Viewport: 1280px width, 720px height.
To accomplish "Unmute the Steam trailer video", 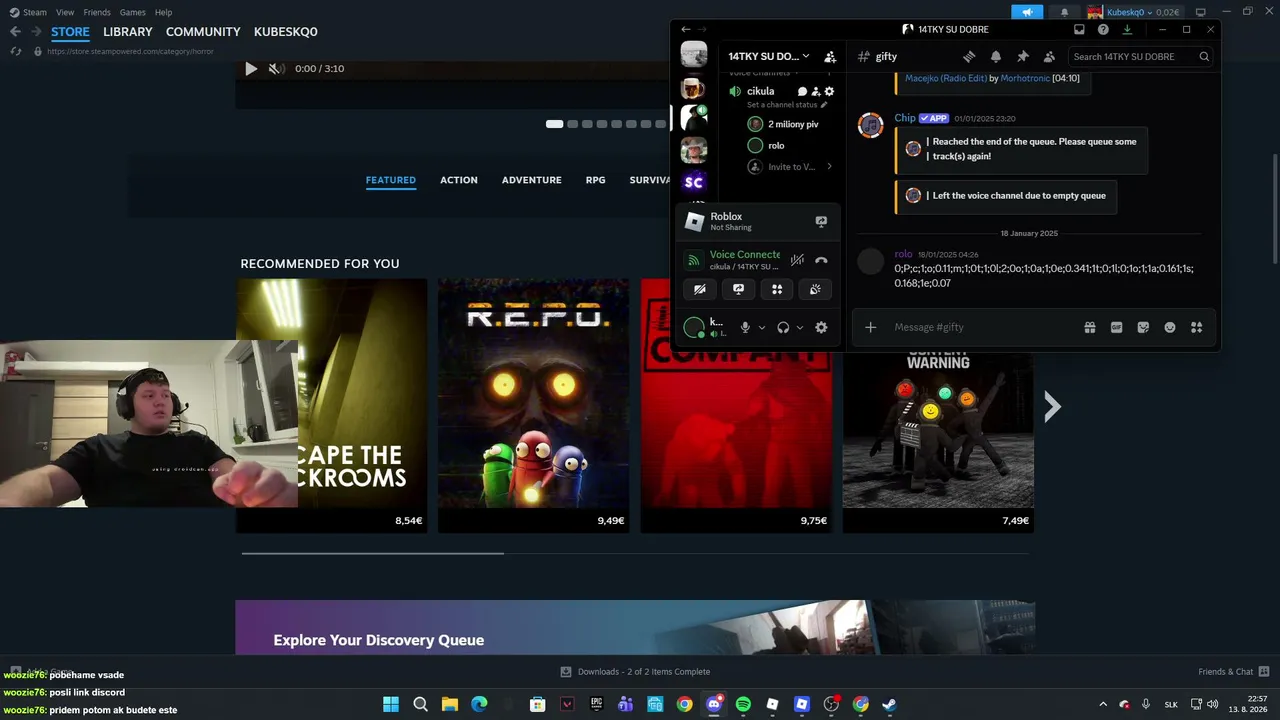I will 276,69.
